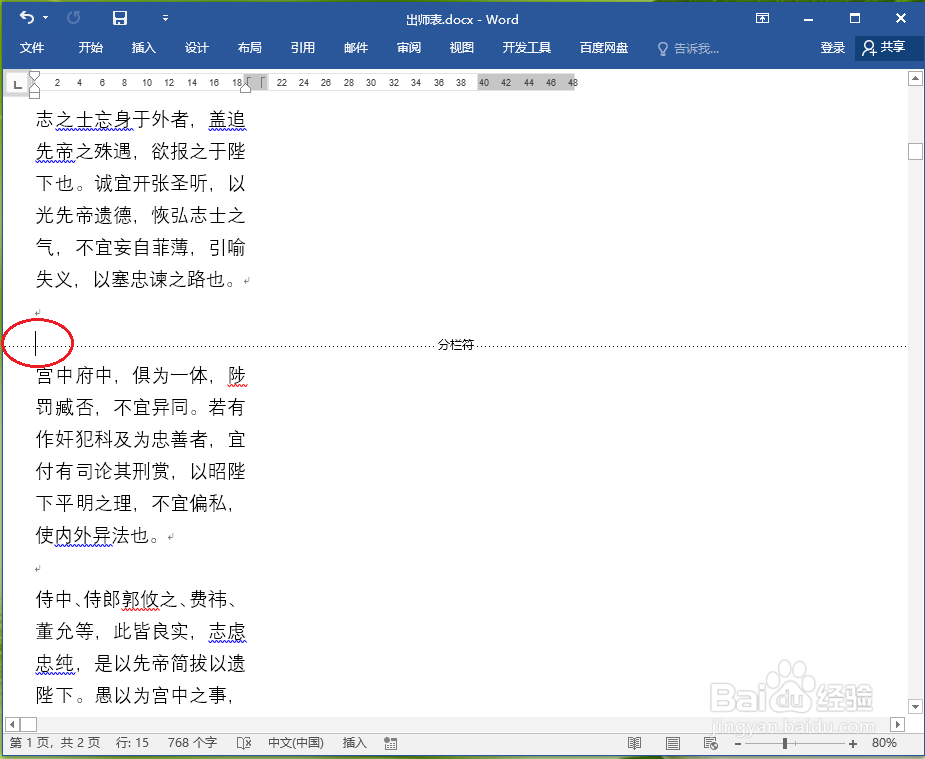Toggle overtype mode via 插入 status indicator
The height and width of the screenshot is (759, 925).
pos(354,743)
